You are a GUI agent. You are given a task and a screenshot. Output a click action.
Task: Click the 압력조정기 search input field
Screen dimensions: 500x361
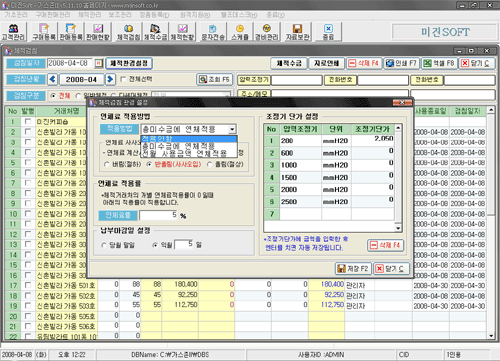(x=296, y=80)
